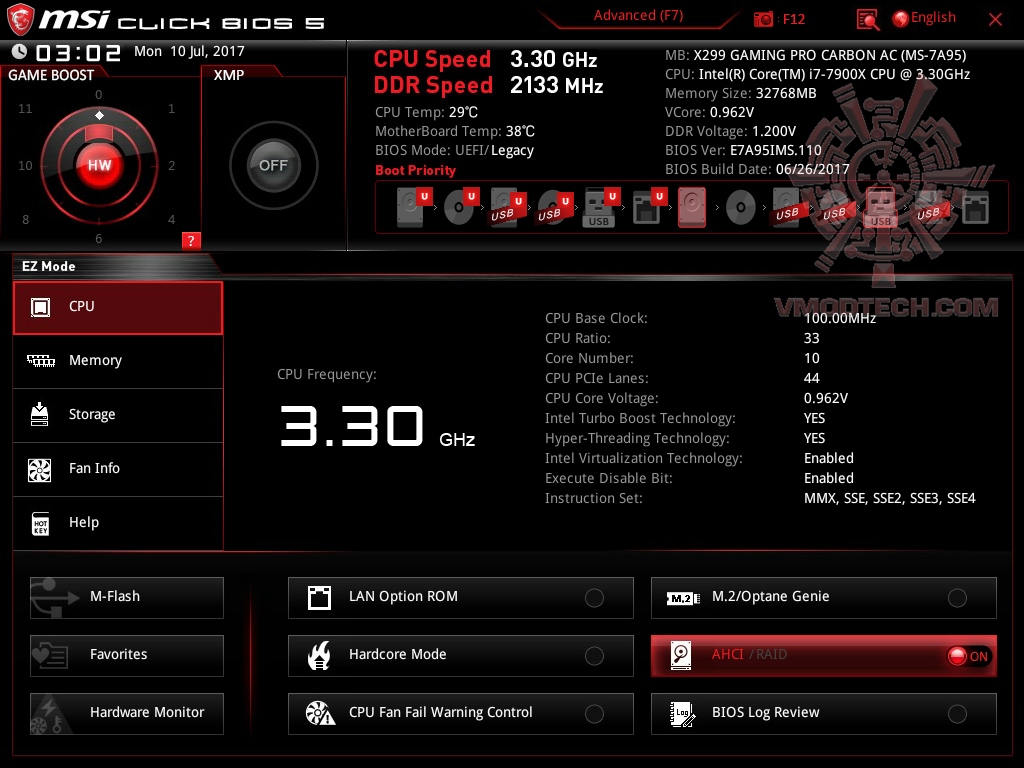Click the 03:02 clock time
The image size is (1024, 768).
(78, 52)
